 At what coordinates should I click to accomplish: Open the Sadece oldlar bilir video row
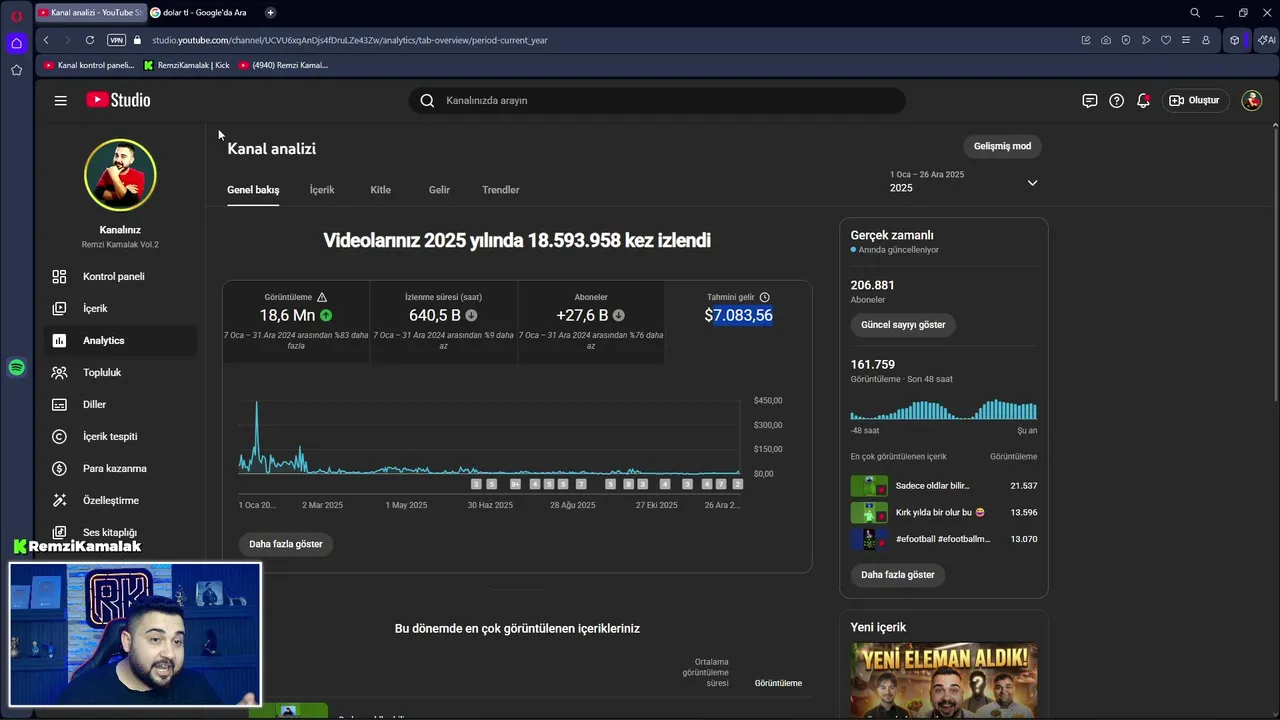(x=944, y=486)
